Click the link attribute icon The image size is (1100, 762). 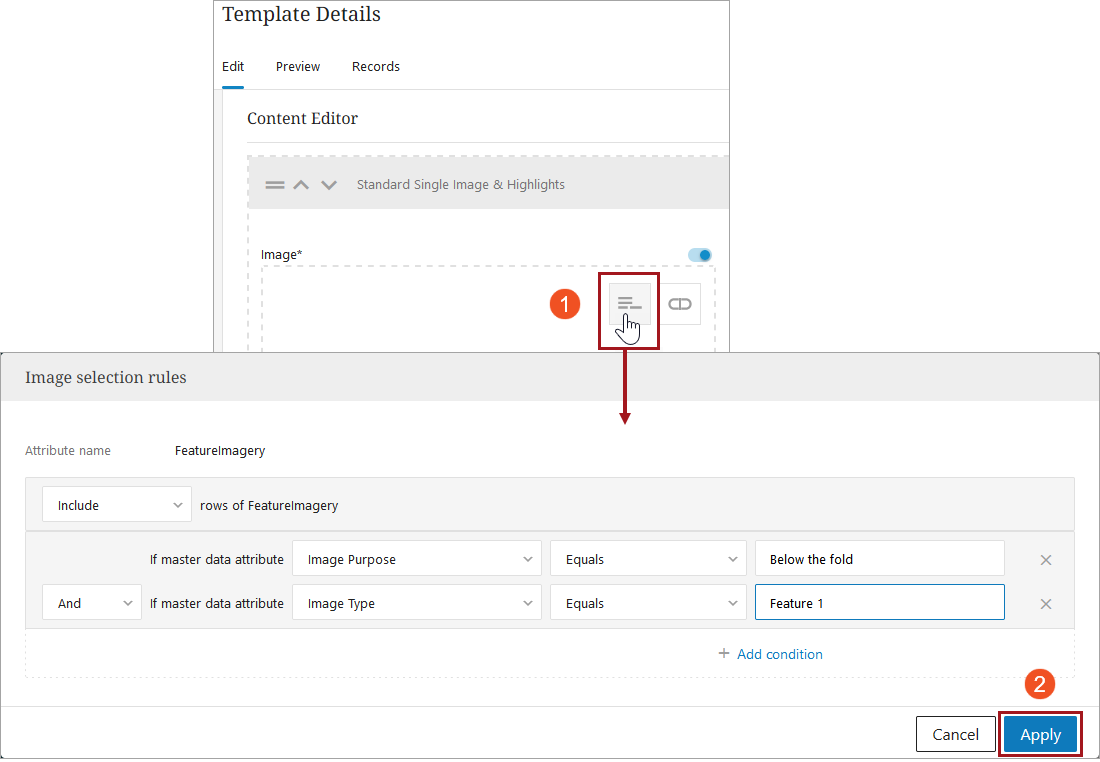[680, 304]
